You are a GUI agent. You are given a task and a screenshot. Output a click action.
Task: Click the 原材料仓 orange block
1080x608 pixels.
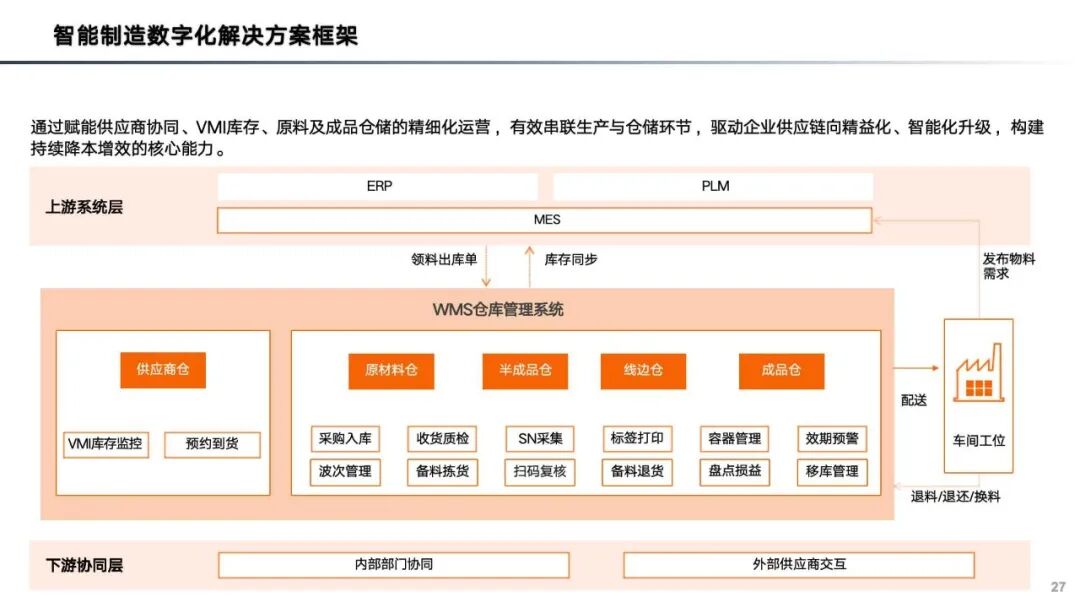[x=391, y=370]
